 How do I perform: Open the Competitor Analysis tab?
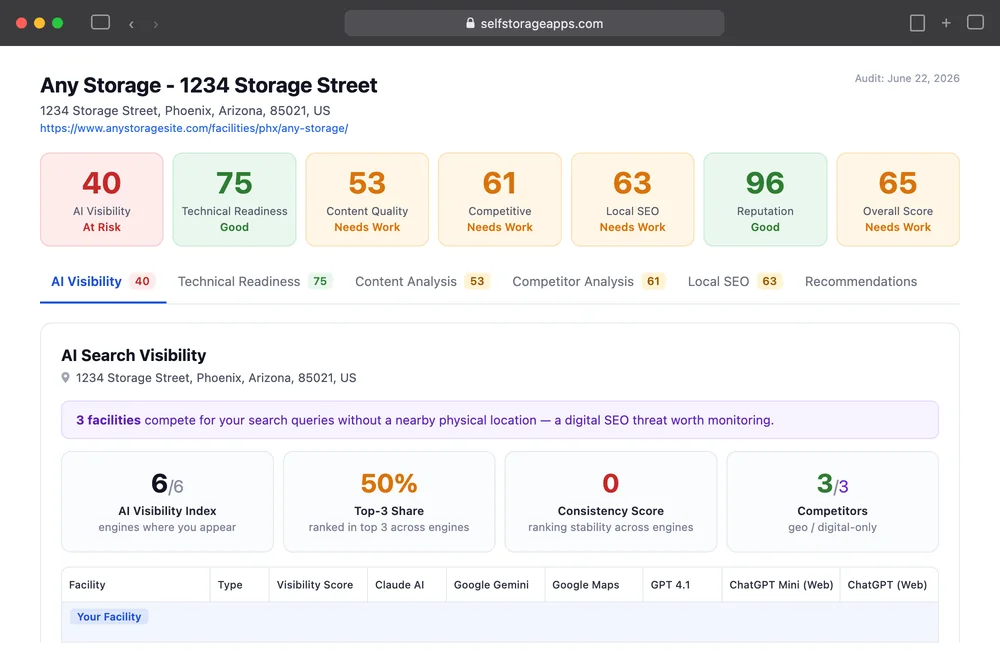(588, 281)
